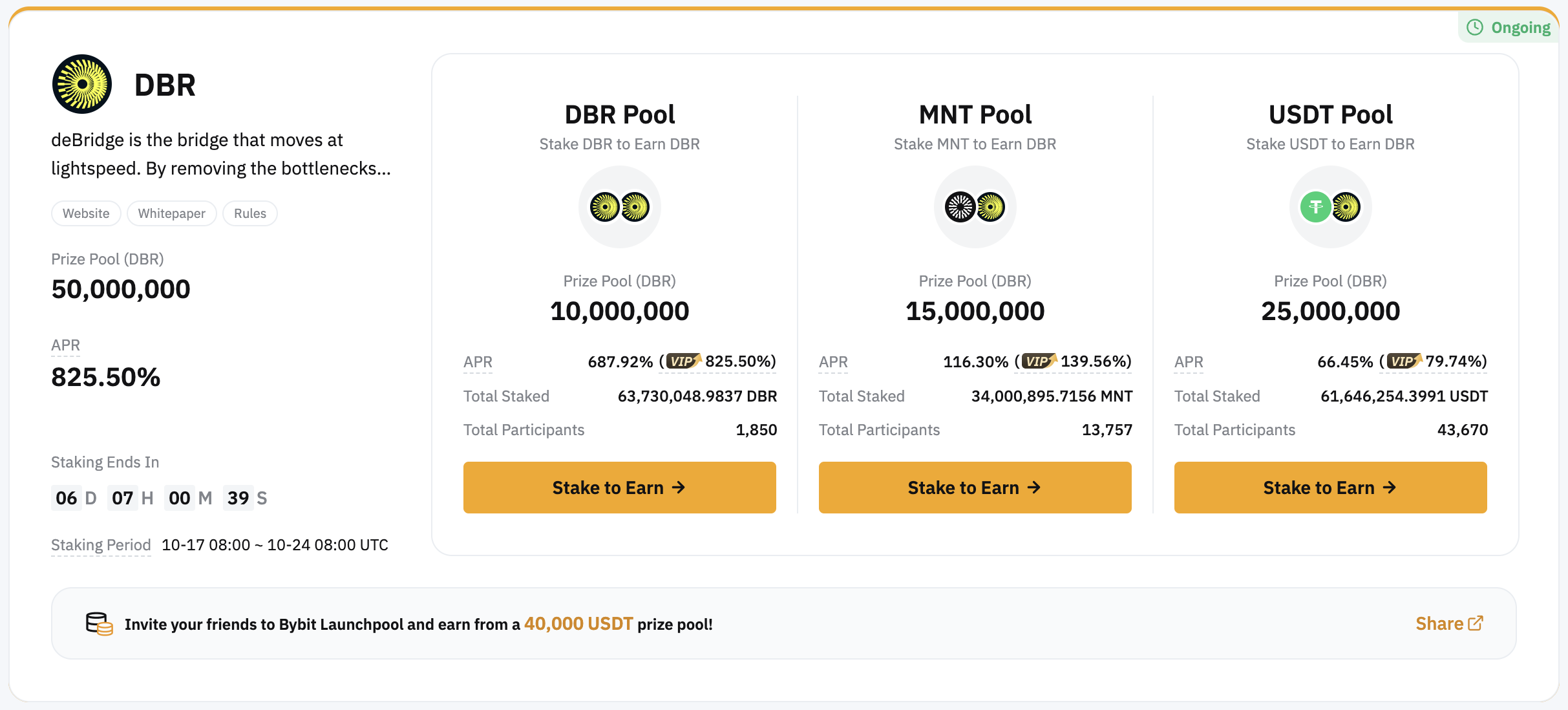
Task: Open the Website link
Action: (x=86, y=213)
